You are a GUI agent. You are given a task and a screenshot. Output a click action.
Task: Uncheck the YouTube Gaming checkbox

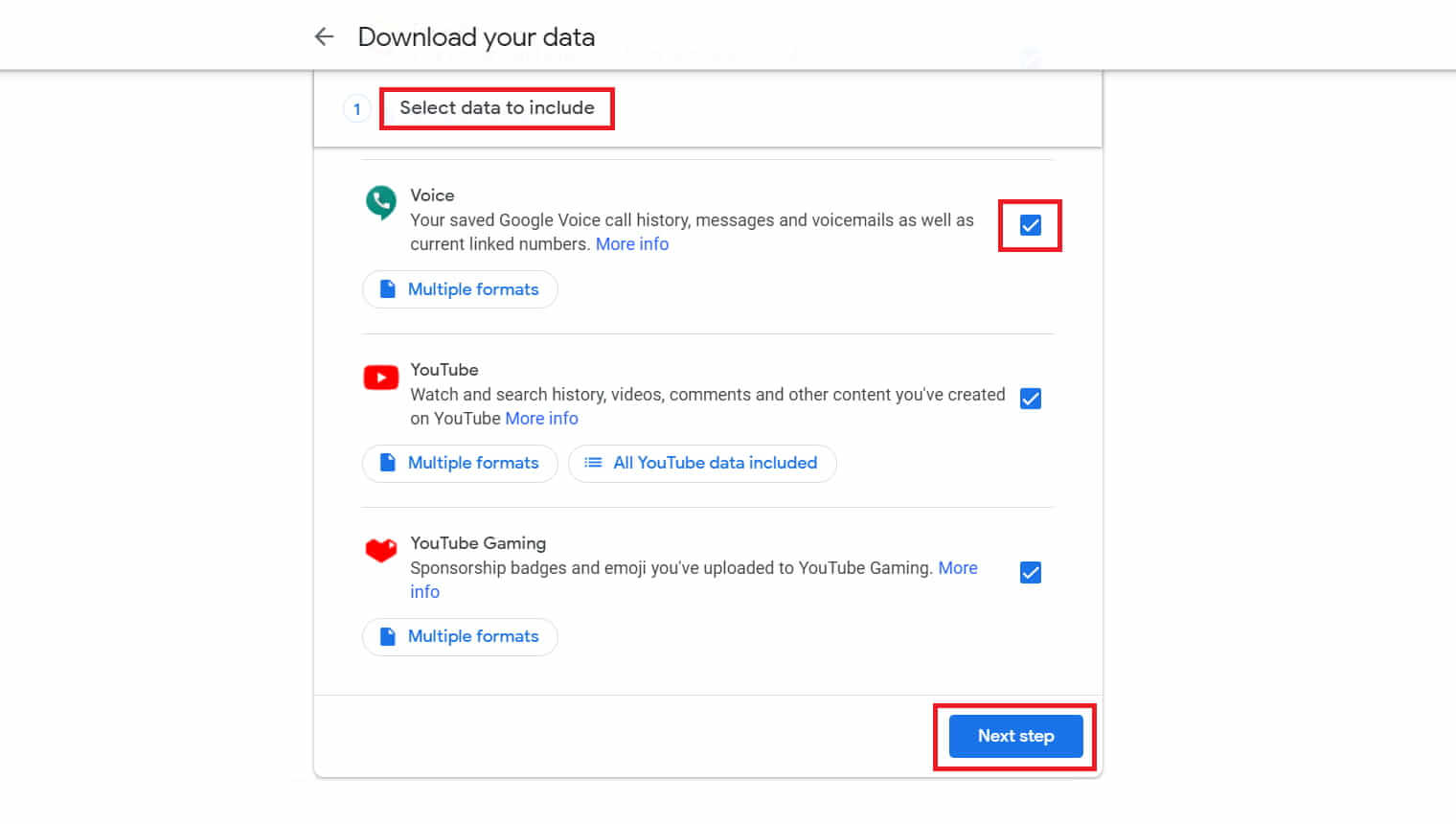(x=1031, y=572)
